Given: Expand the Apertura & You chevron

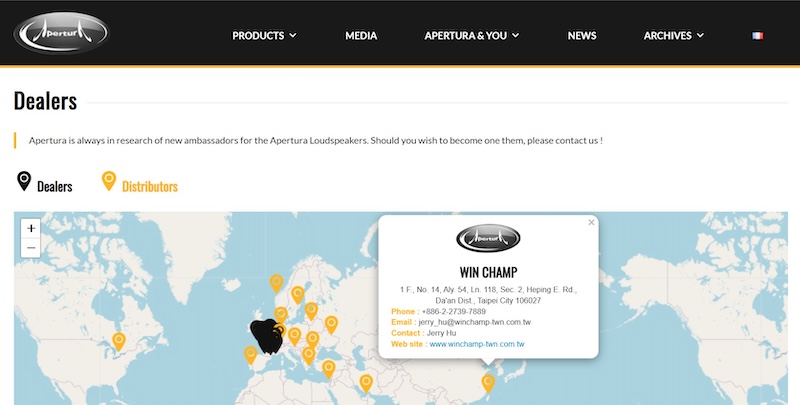Looking at the screenshot, I should click(x=515, y=35).
